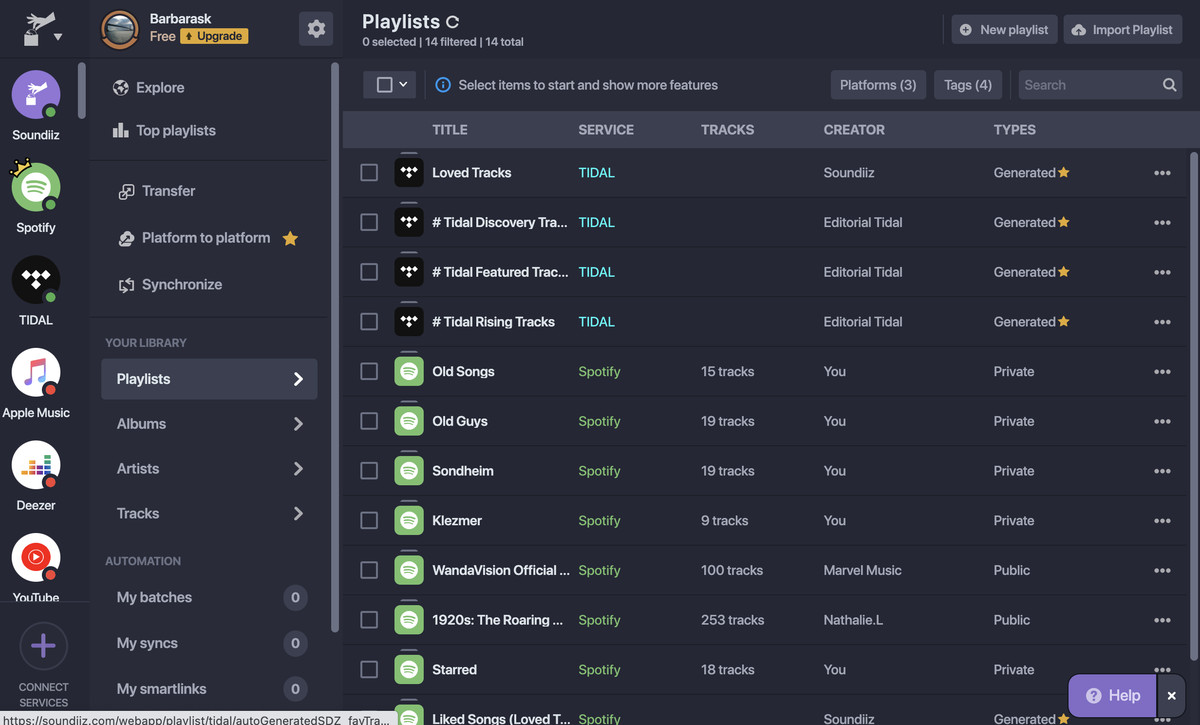This screenshot has height=725, width=1200.
Task: Click the Barbarask profile avatar
Action: (x=120, y=29)
